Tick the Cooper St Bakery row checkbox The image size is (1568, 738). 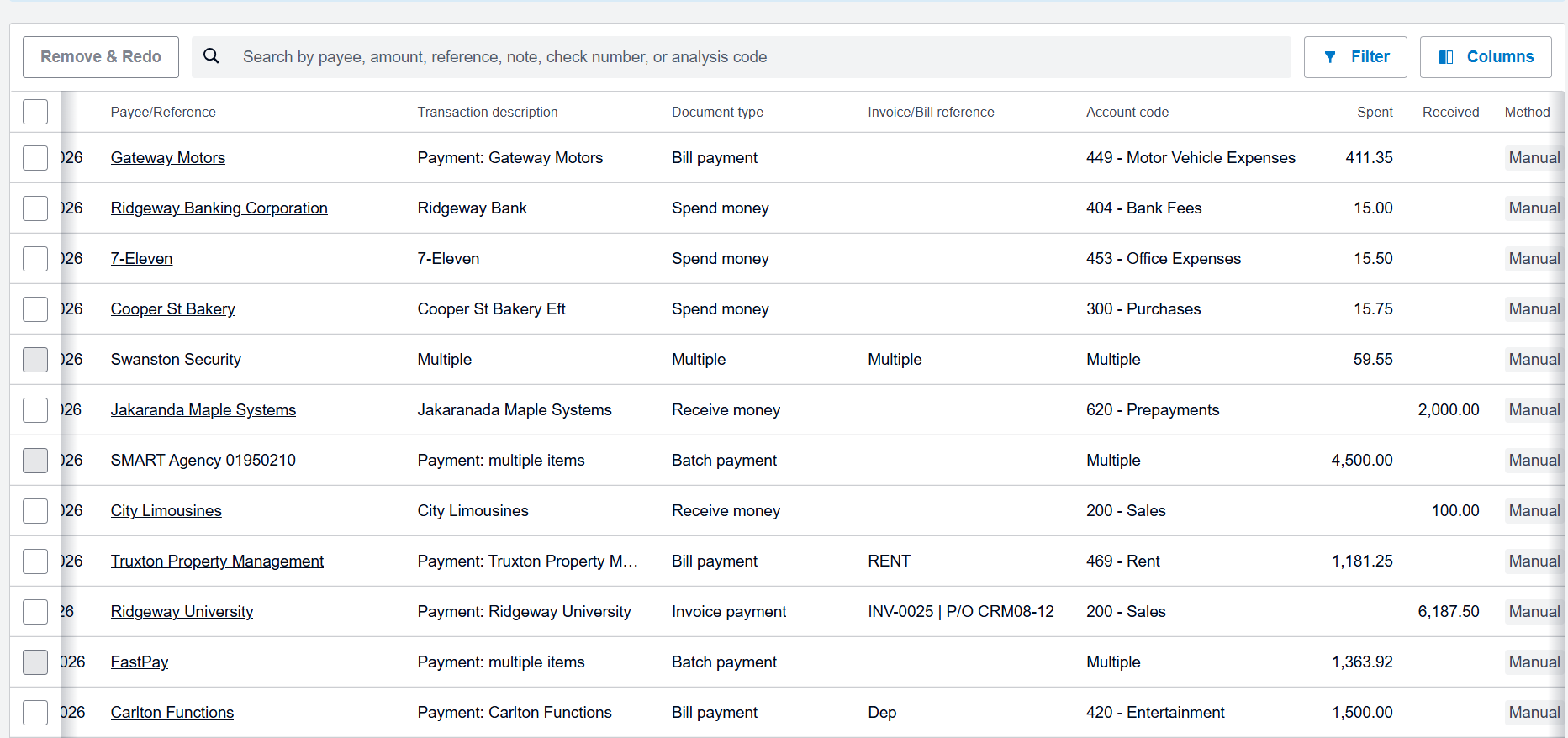pos(35,308)
